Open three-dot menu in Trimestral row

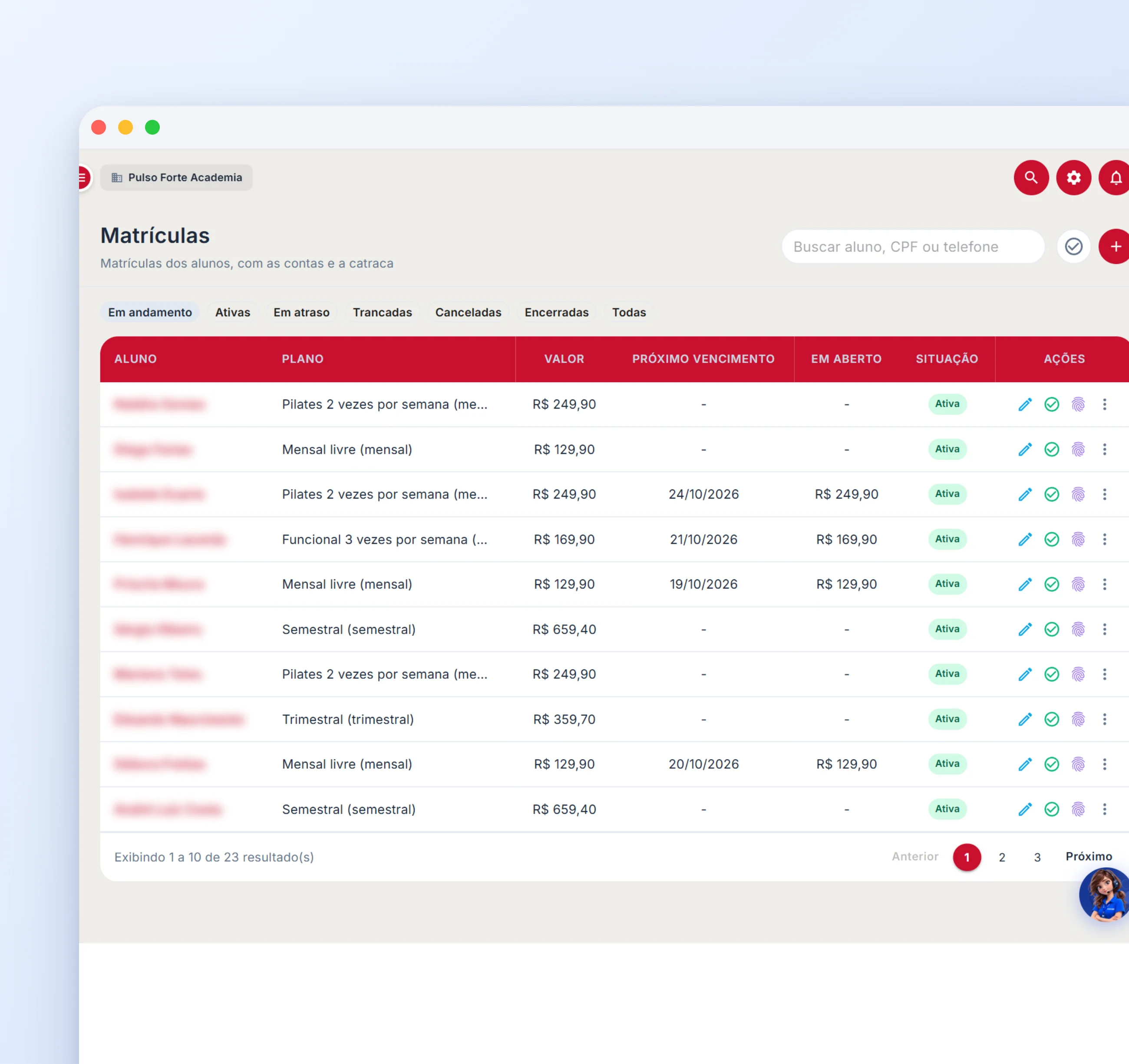tap(1104, 719)
